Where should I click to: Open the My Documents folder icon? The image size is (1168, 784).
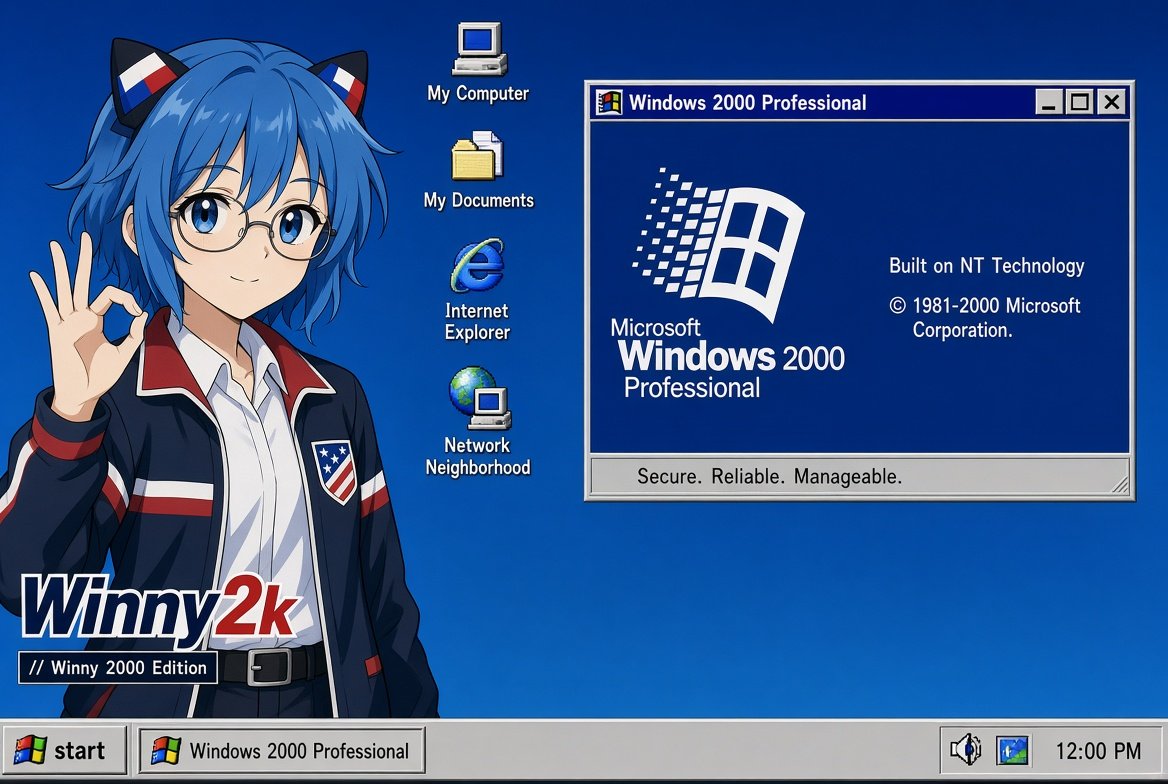(x=477, y=156)
